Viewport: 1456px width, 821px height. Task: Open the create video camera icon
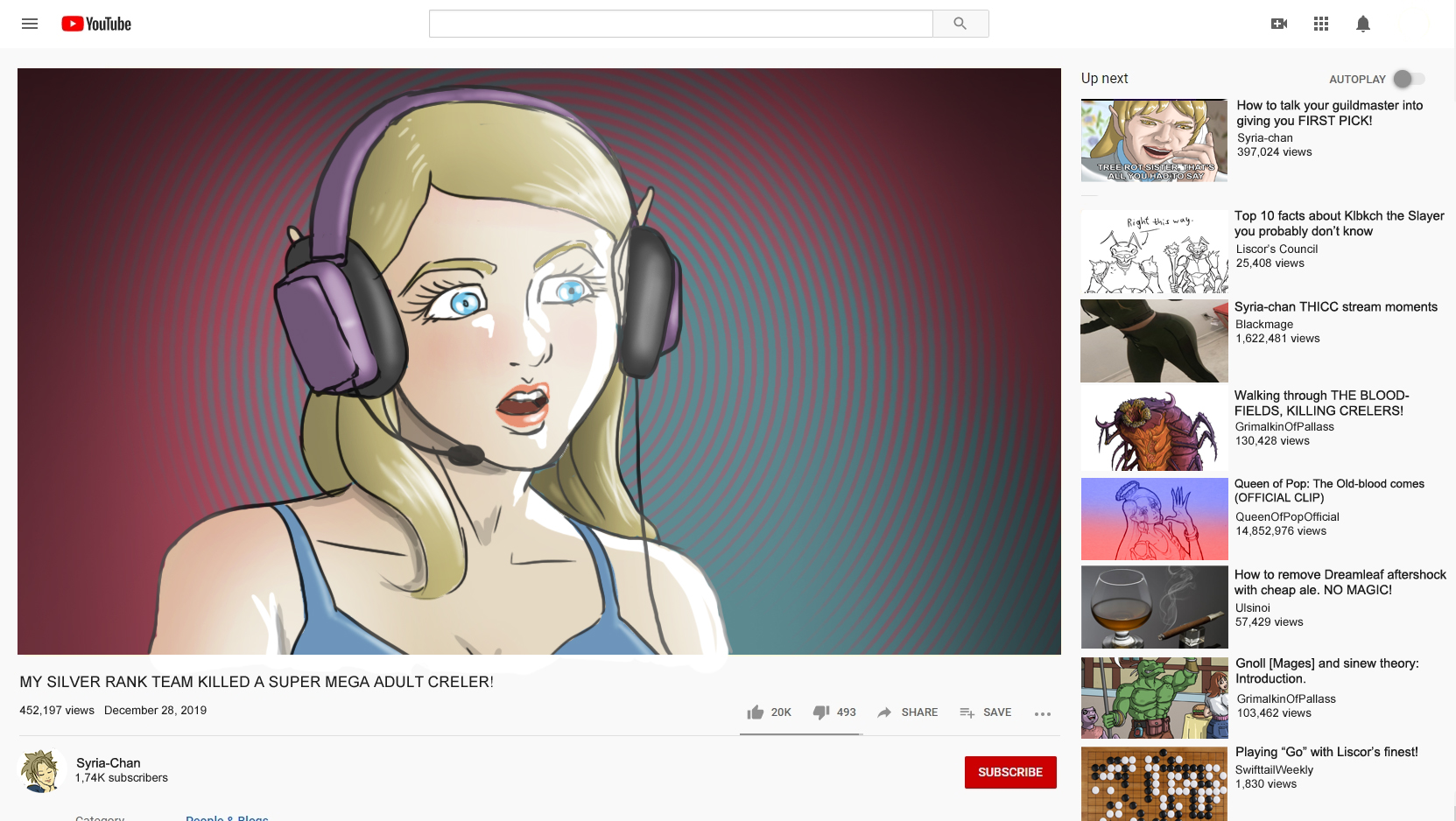coord(1279,24)
